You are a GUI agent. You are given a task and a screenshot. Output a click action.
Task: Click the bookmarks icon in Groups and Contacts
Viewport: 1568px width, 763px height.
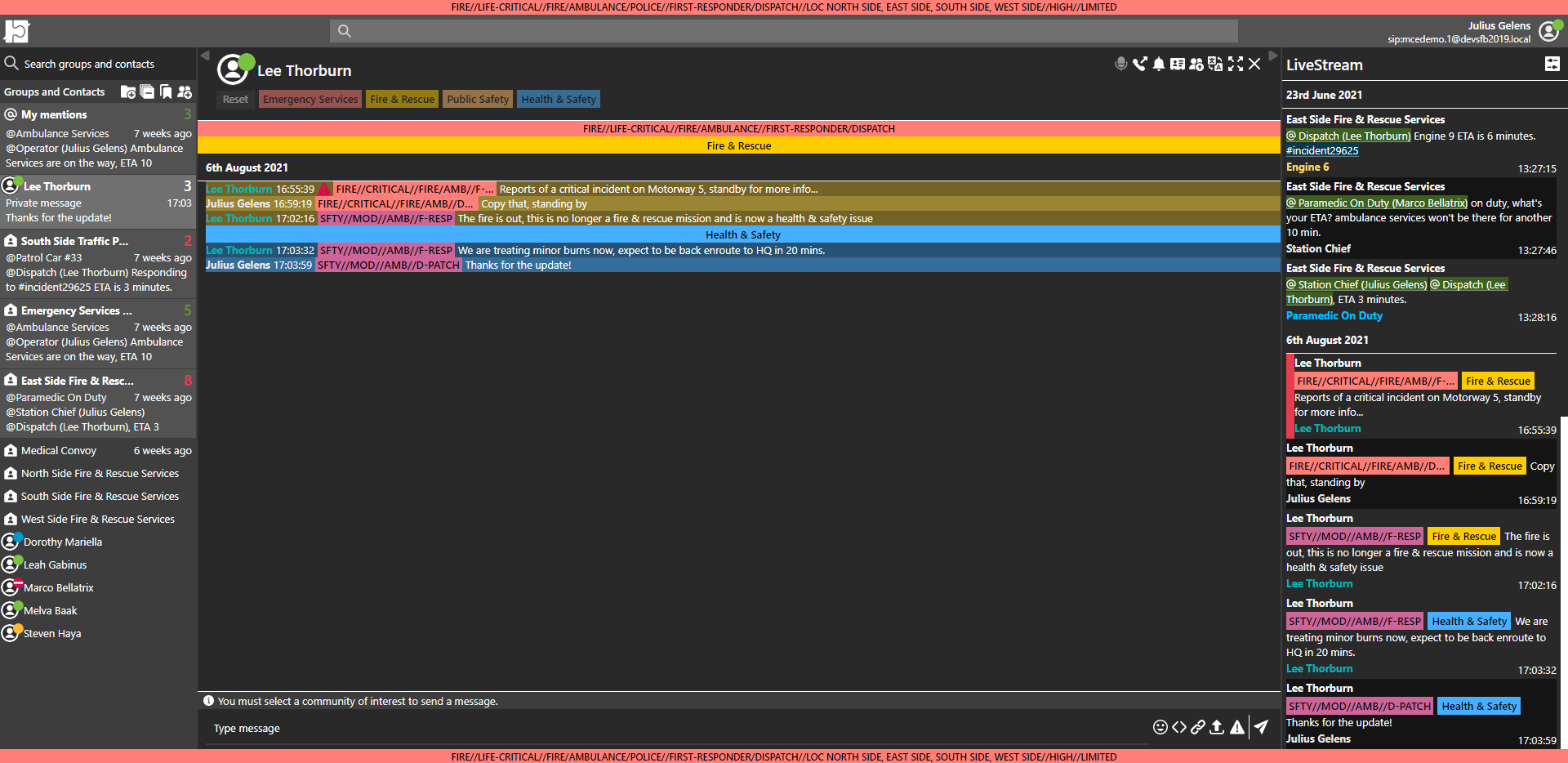tap(166, 91)
